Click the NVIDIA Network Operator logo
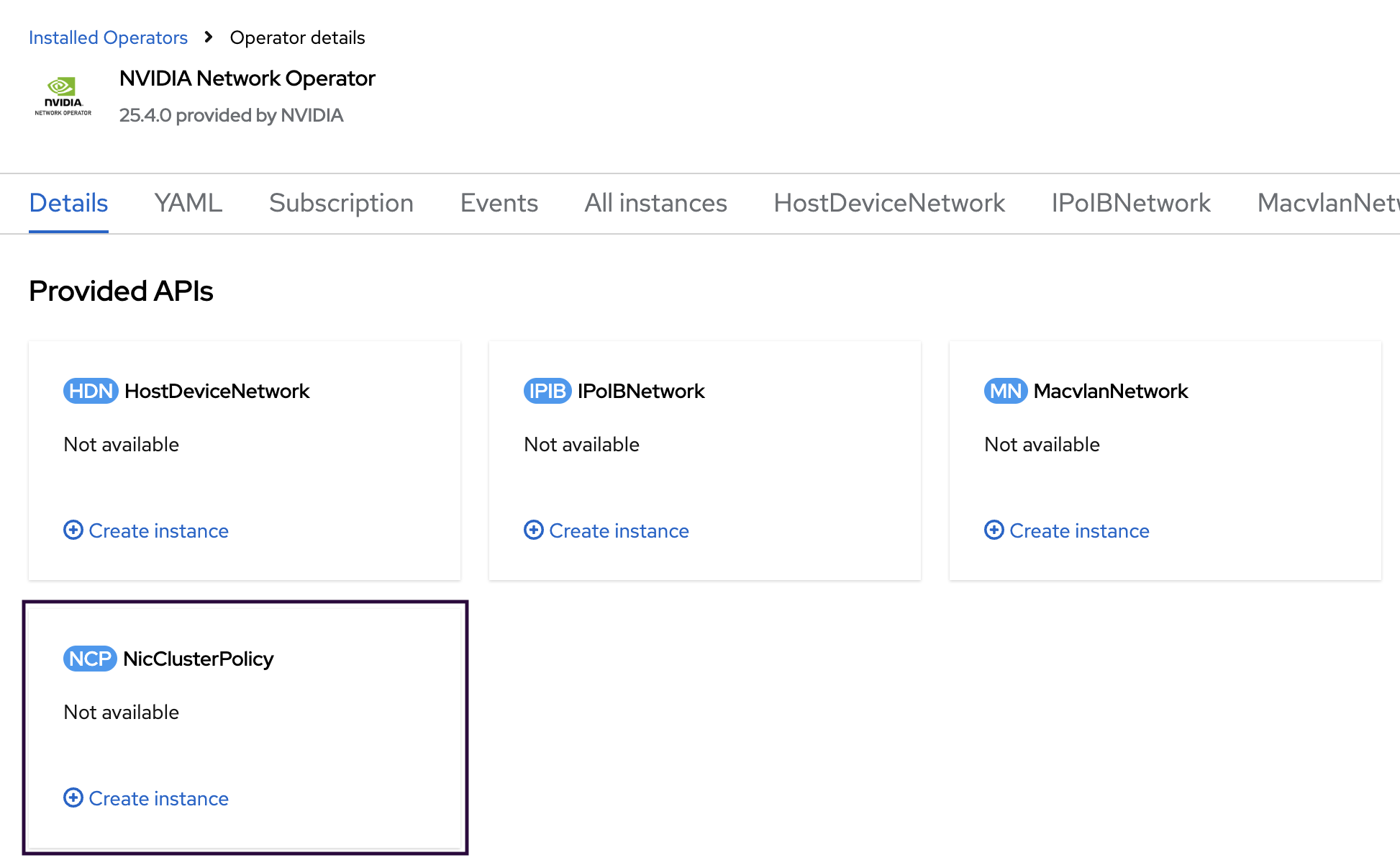Viewport: 1400px width, 868px height. click(63, 96)
